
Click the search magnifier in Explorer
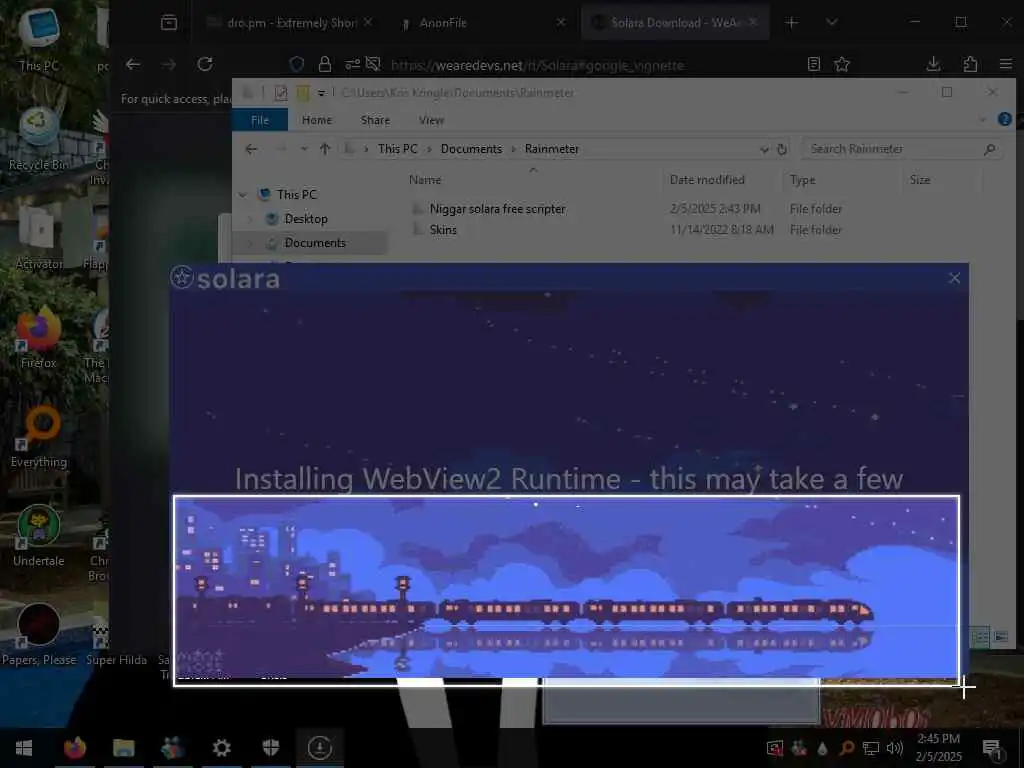[x=989, y=149]
